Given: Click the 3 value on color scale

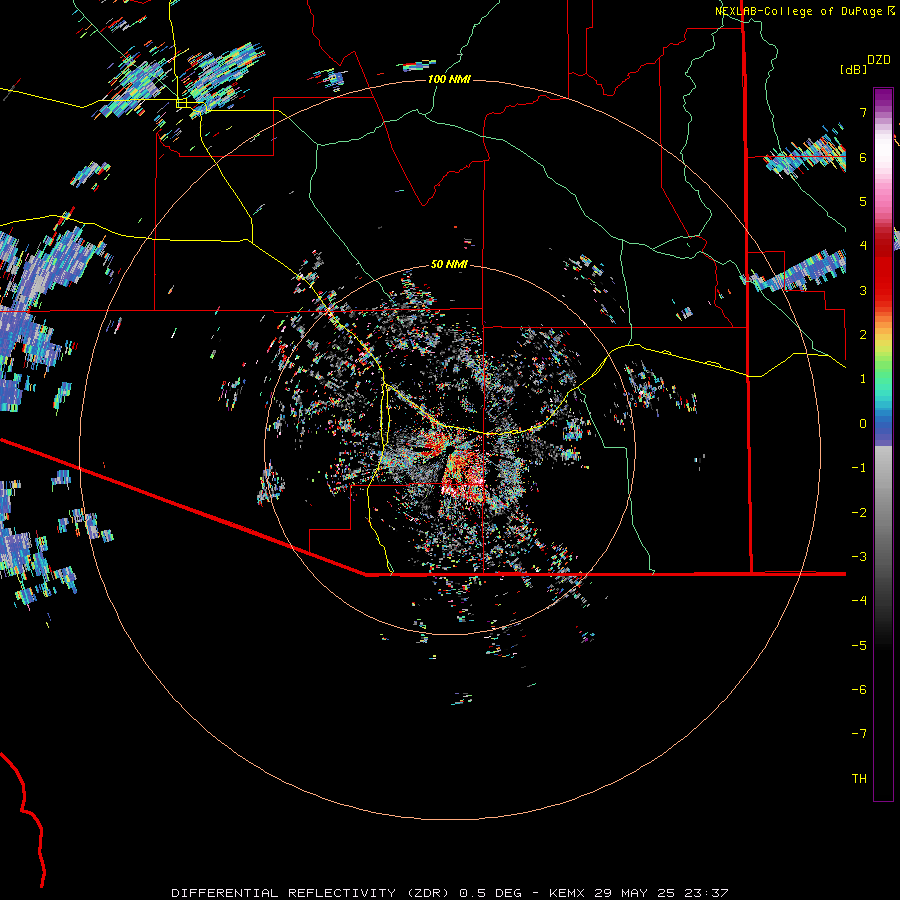Looking at the screenshot, I should [863, 290].
